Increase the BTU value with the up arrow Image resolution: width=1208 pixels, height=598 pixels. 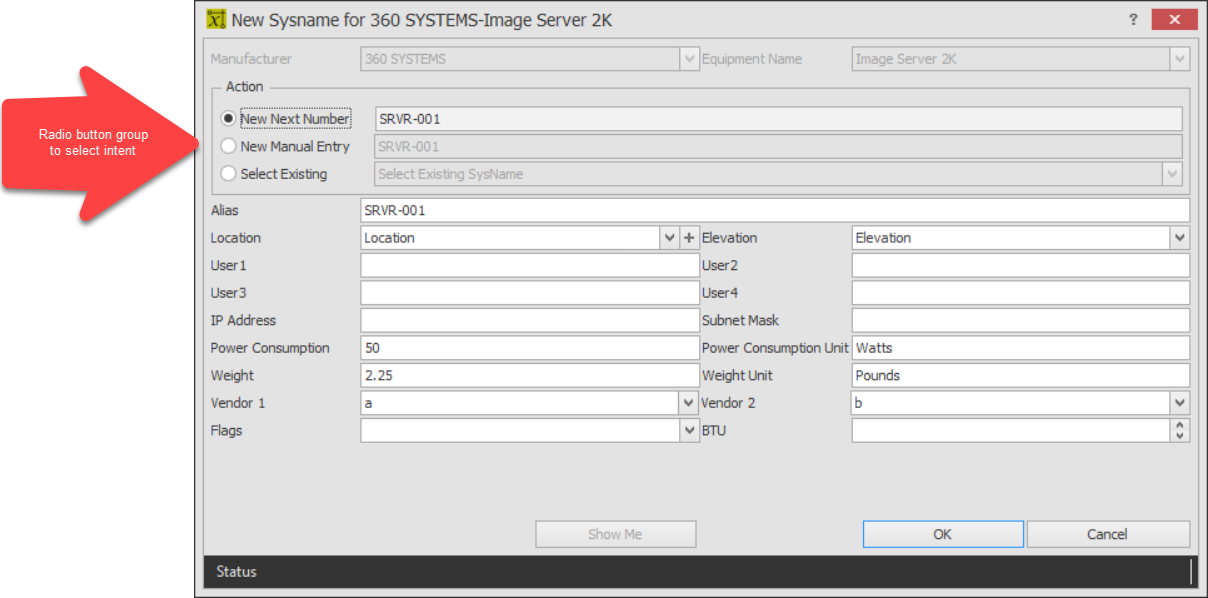pyautogui.click(x=1180, y=425)
